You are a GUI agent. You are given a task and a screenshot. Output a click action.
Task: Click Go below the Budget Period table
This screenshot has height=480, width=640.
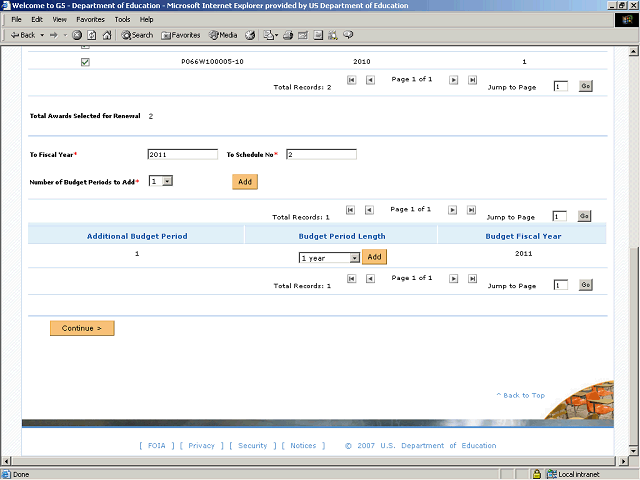586,284
